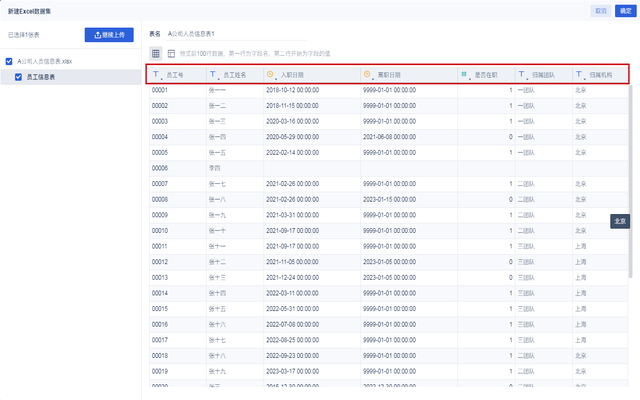Click leave date 2023-01-15 00:00:00
The image size is (640, 400).
click(390, 200)
